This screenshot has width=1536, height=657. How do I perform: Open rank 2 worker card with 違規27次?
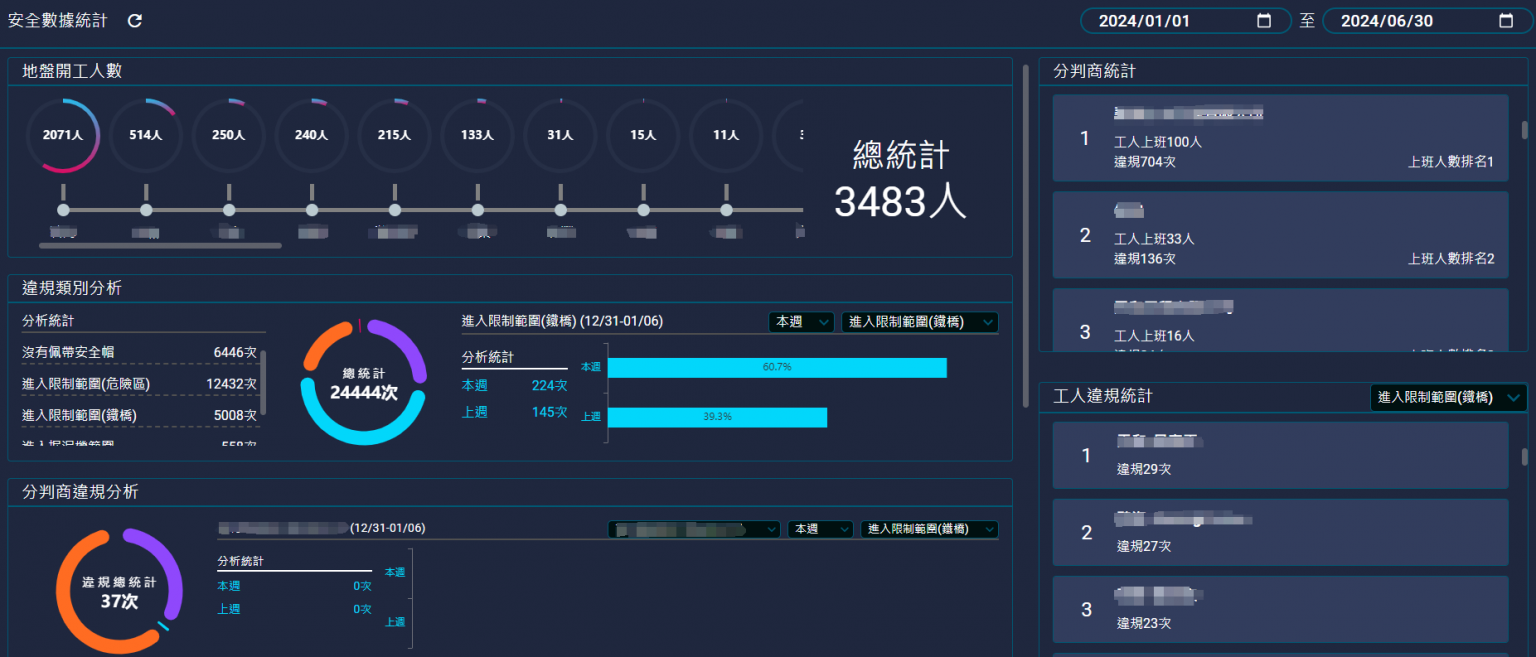point(1280,533)
